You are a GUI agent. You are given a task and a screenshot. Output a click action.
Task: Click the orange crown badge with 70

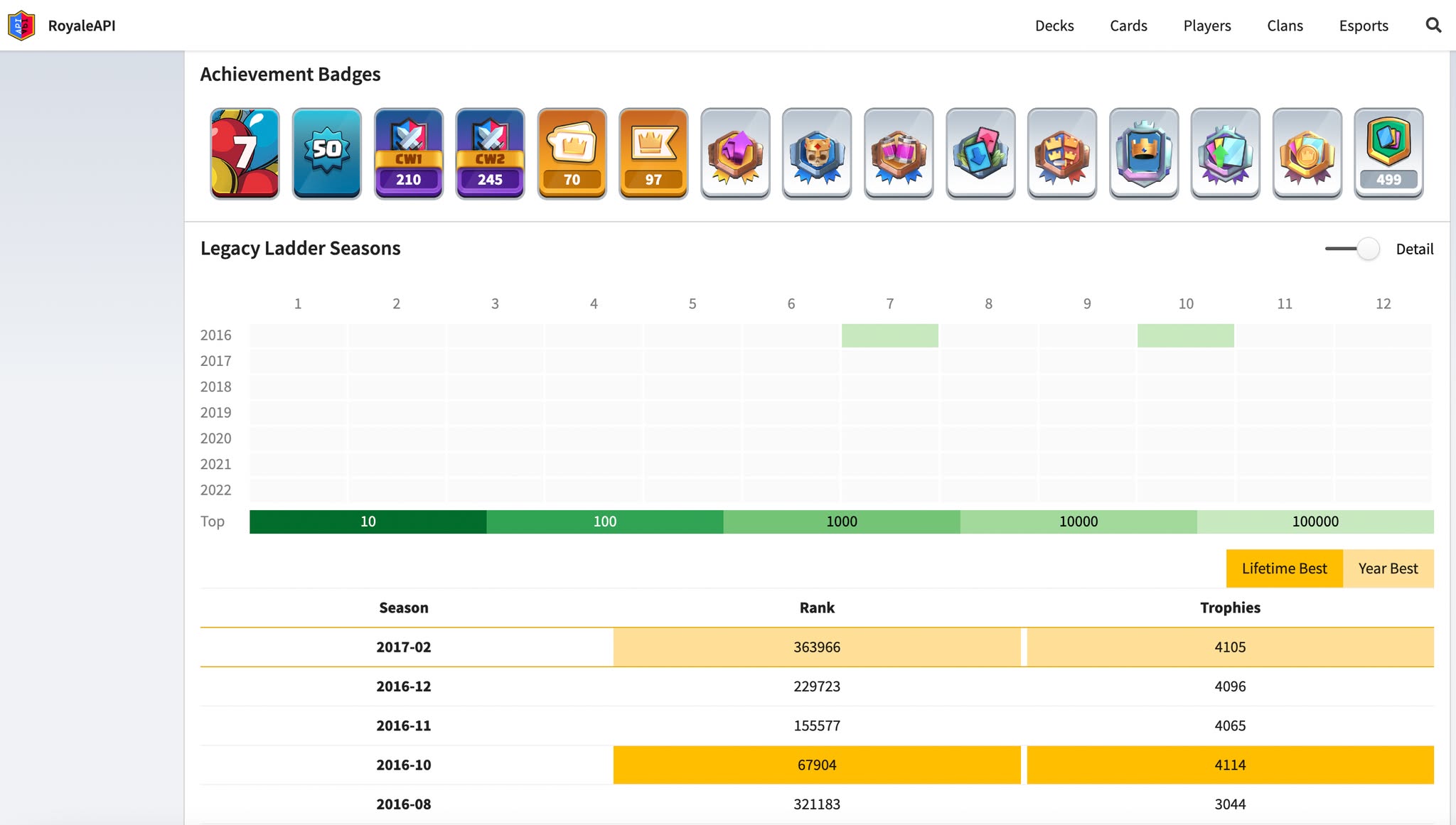[572, 153]
